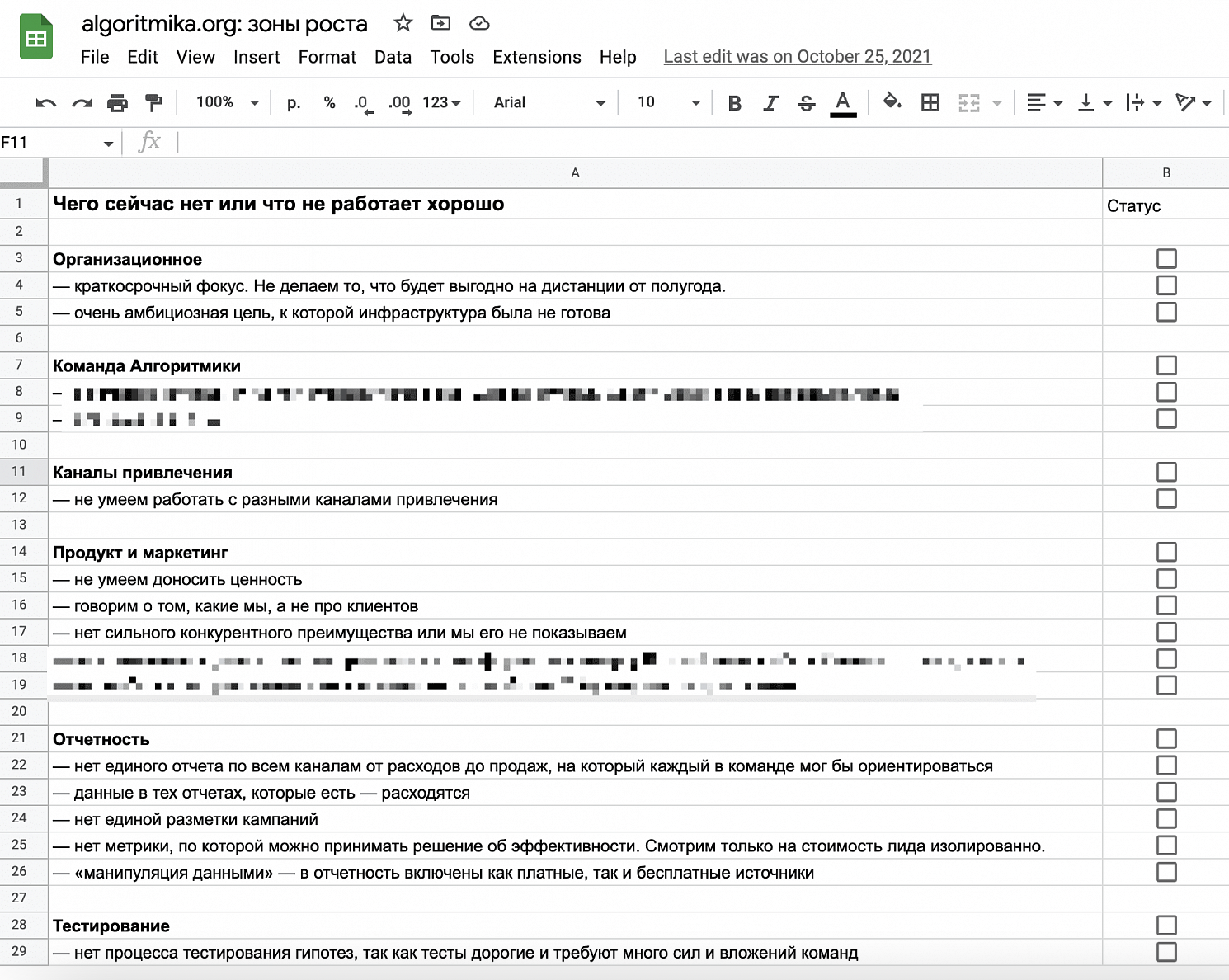Check the Команда Алгоритмики checkbox

pyautogui.click(x=1166, y=365)
